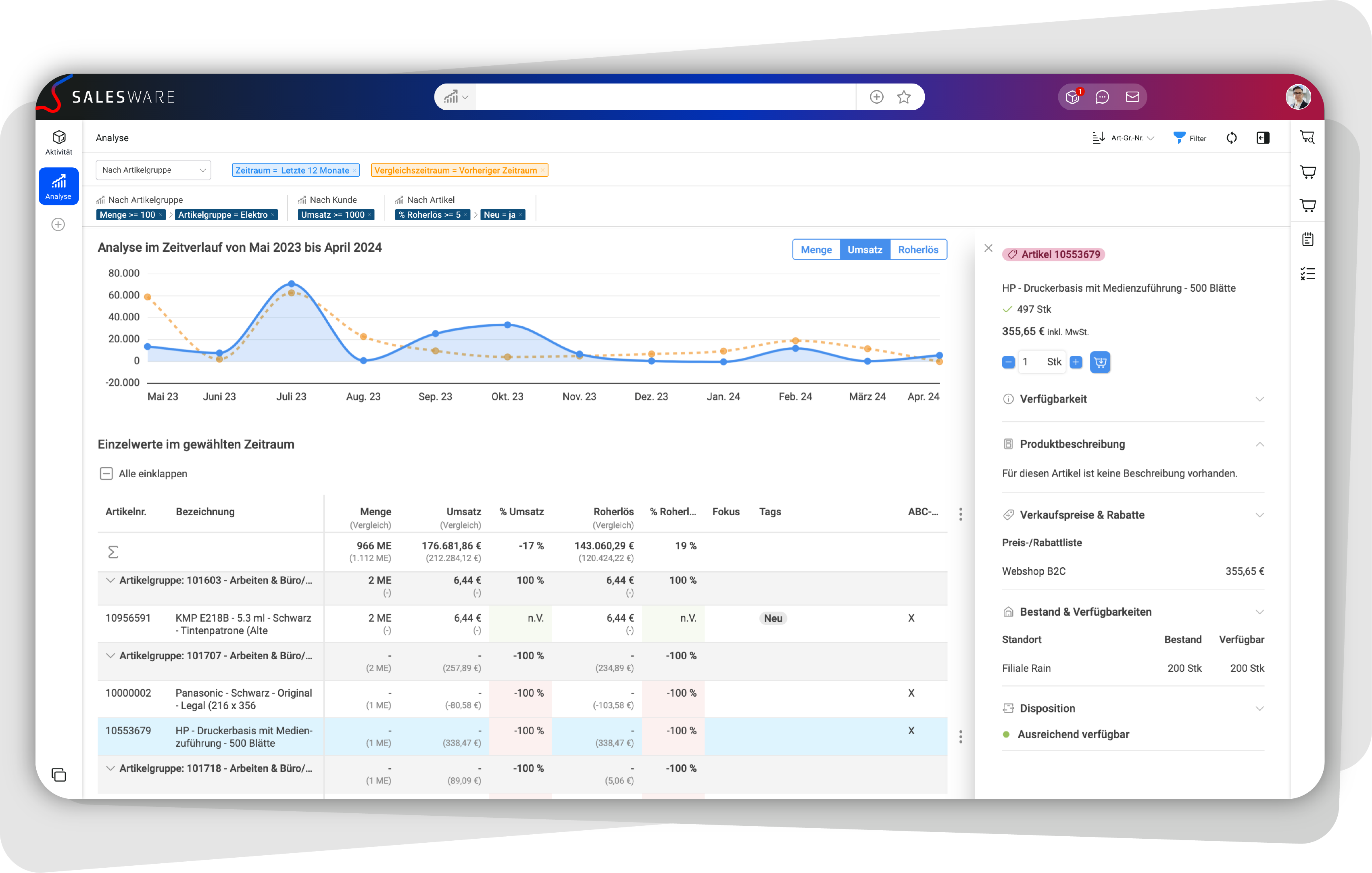Click the package notifications icon with badge
The height and width of the screenshot is (873, 1372).
point(1072,97)
